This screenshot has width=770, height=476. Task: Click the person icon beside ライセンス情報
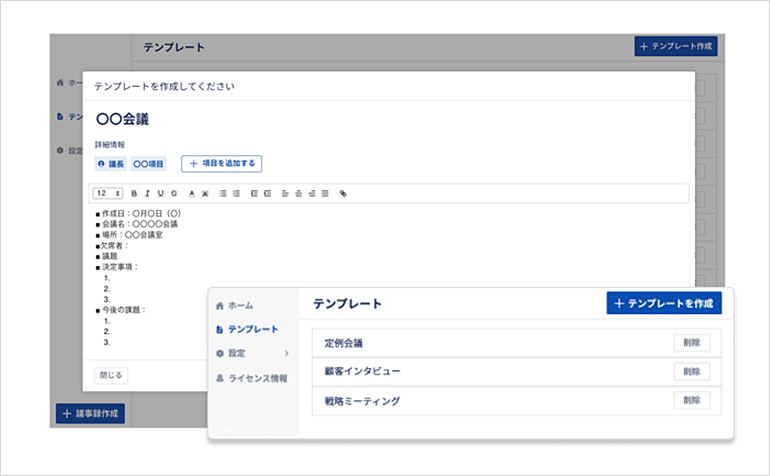tap(220, 378)
